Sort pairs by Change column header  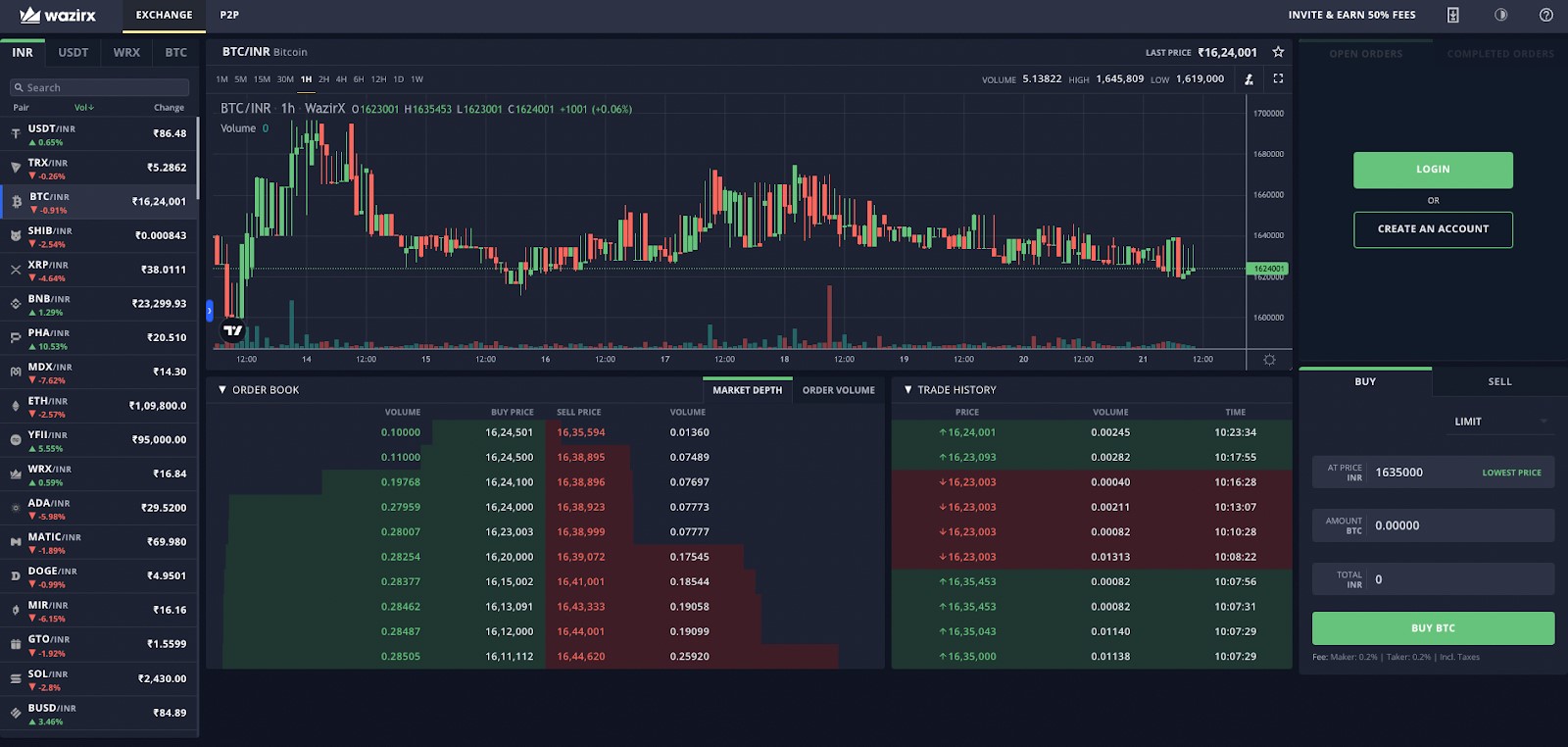170,108
